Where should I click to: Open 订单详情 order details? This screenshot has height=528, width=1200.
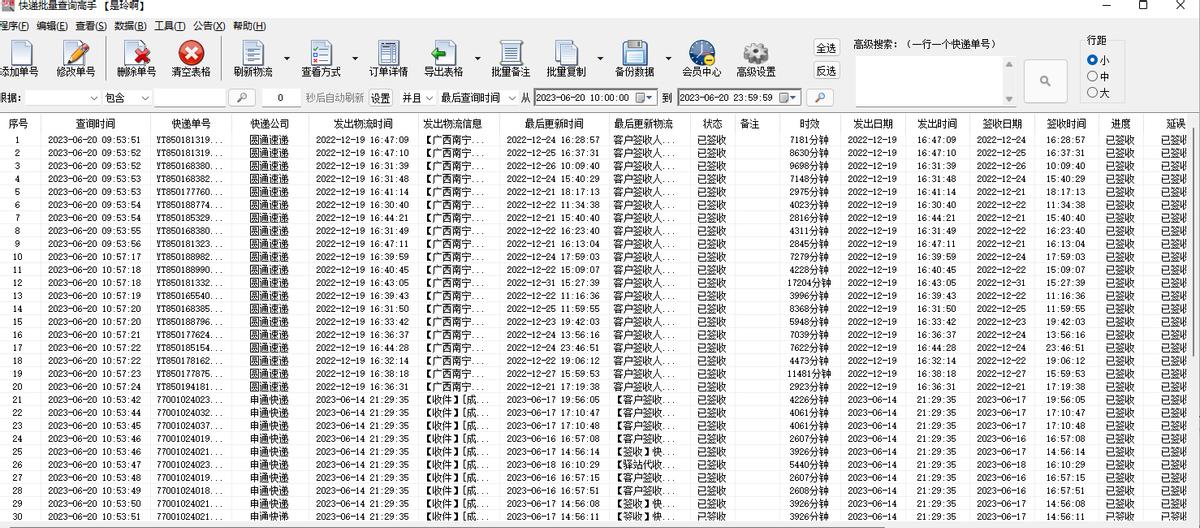tap(388, 59)
